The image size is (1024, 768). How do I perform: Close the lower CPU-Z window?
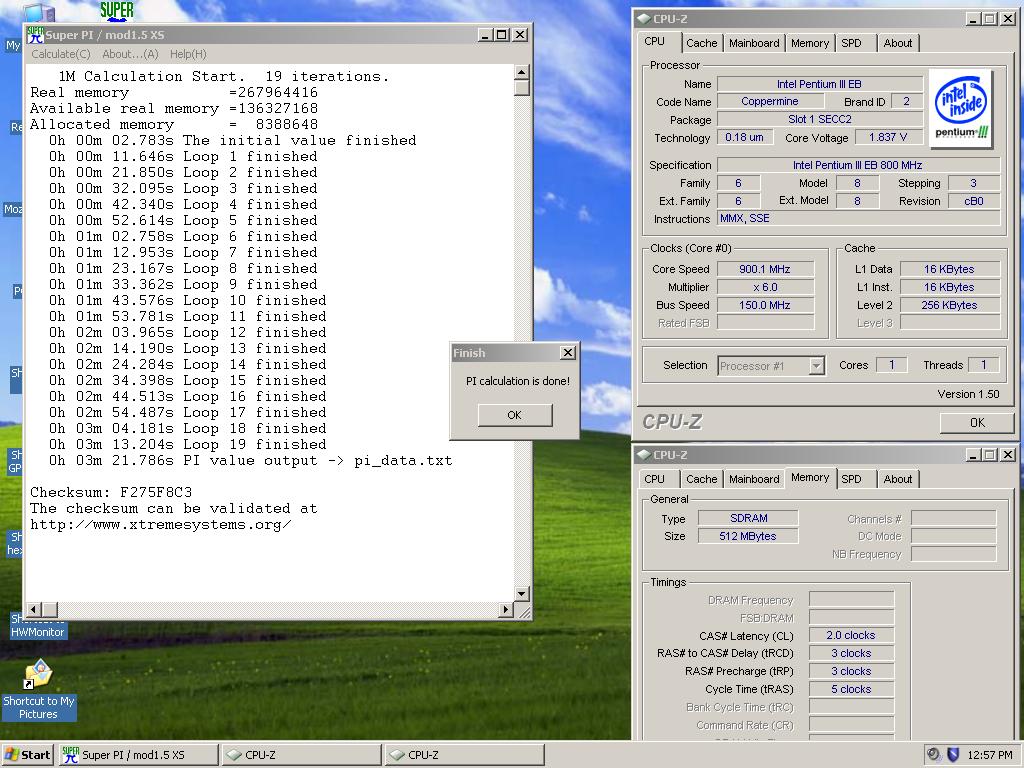pyautogui.click(x=1008, y=455)
